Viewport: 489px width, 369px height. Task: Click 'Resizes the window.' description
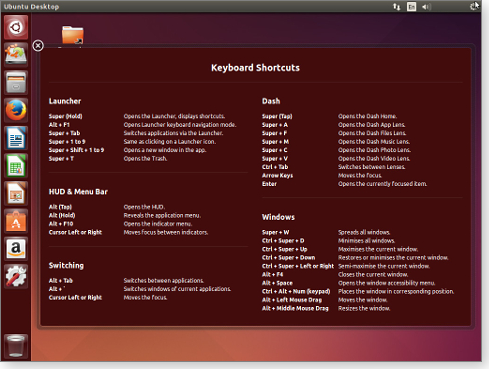pyautogui.click(x=364, y=308)
